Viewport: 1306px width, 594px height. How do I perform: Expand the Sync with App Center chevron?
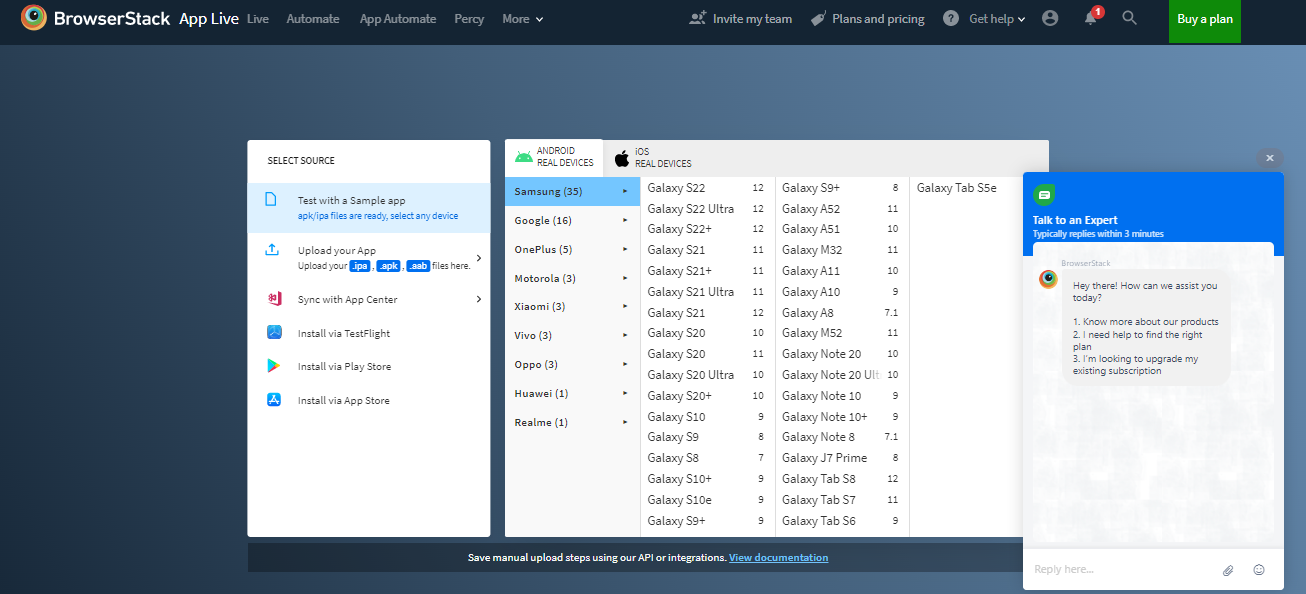479,299
